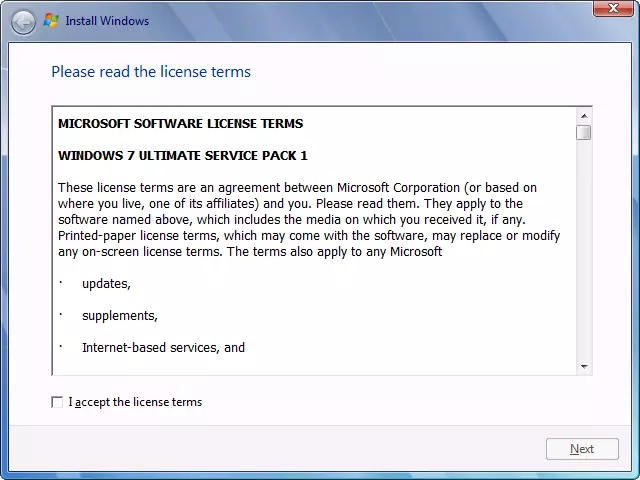Click the license text scroll up arrow
Screen dimensions: 640x480
[584, 116]
